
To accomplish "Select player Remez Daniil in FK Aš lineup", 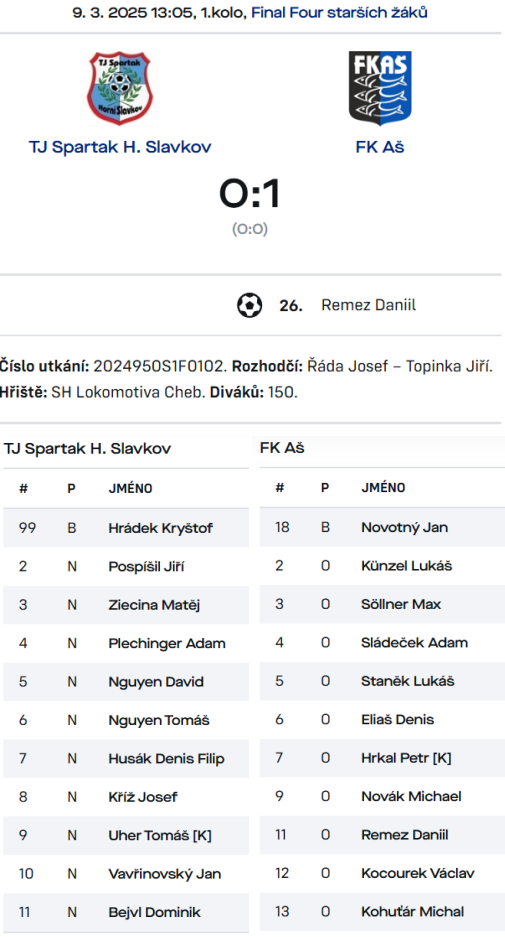I will click(405, 835).
